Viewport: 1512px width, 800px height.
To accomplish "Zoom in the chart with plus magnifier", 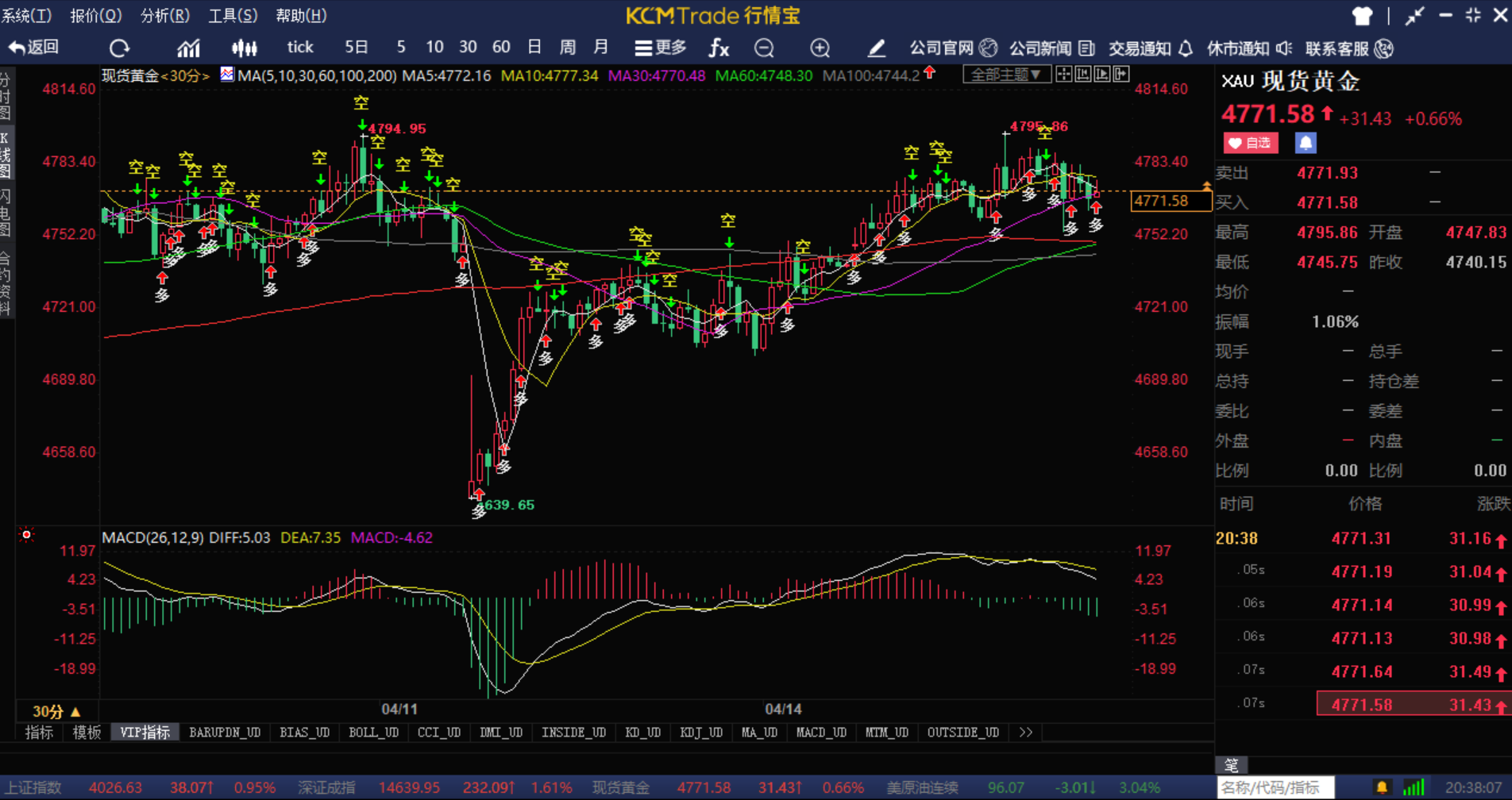I will point(820,48).
